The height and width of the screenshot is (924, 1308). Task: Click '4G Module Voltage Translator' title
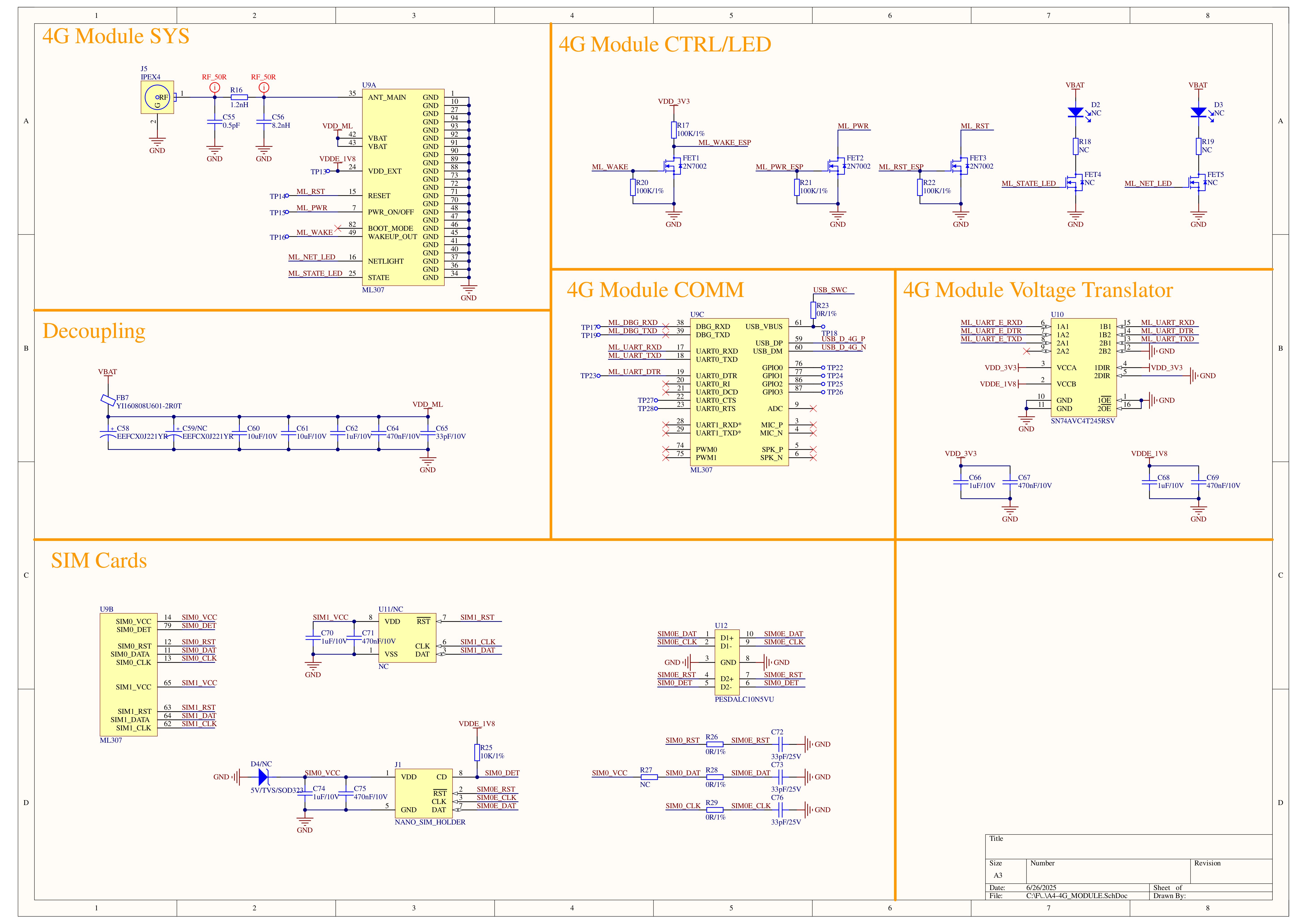(x=1038, y=290)
